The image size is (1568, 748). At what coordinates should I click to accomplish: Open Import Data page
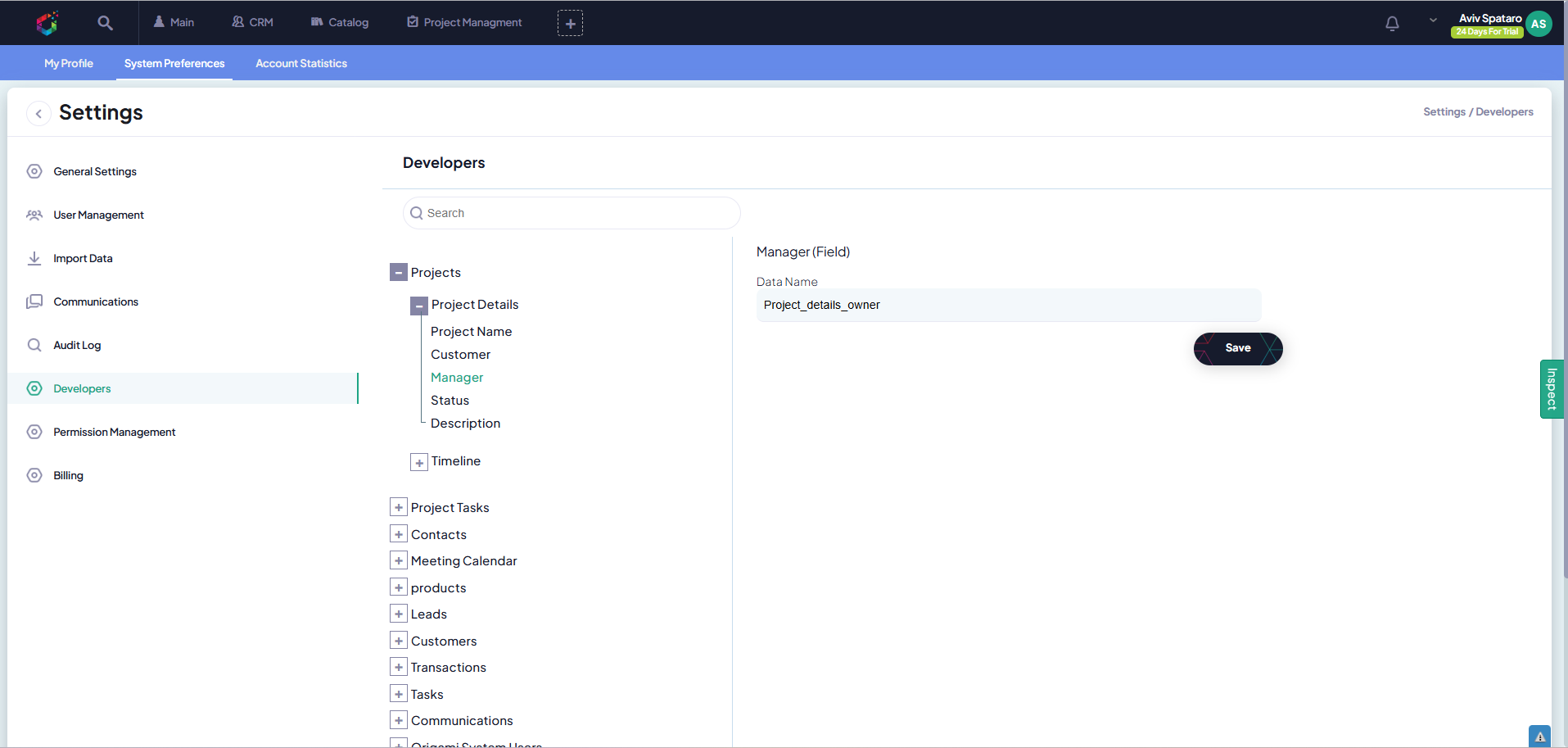click(x=83, y=258)
